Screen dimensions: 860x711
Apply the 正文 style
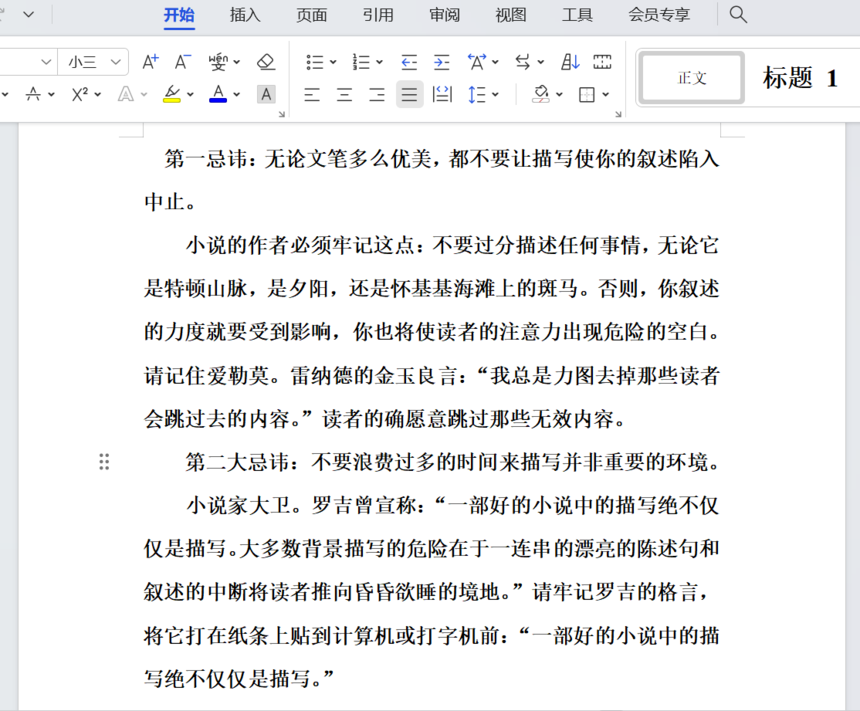(692, 78)
